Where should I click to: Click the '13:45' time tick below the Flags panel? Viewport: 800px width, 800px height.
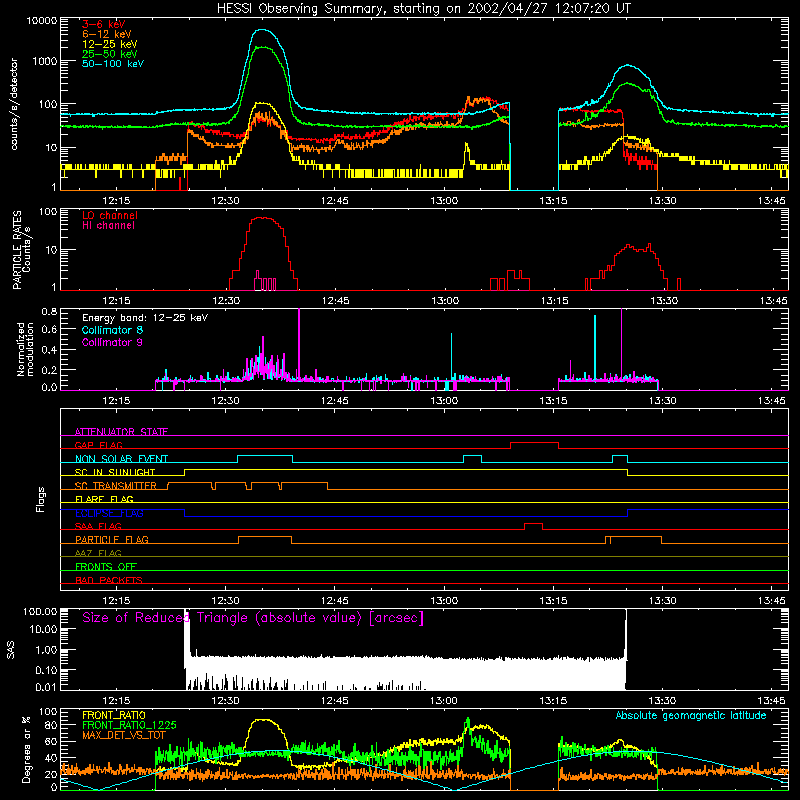pyautogui.click(x=771, y=601)
